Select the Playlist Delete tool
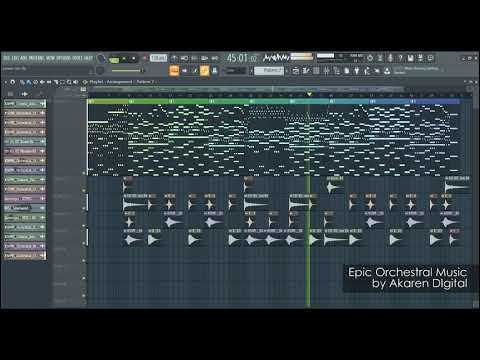 coord(35,82)
